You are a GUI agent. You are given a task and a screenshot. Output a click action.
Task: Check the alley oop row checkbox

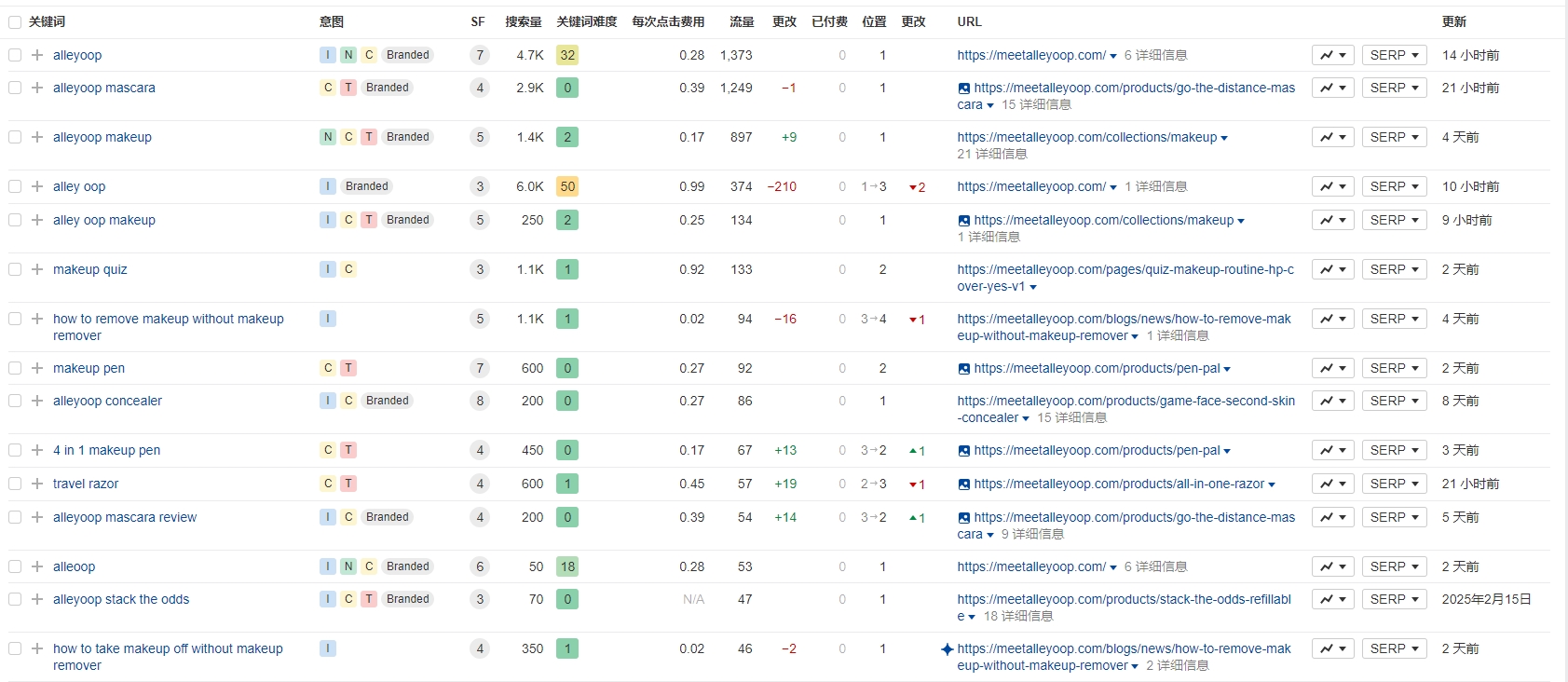[15, 186]
